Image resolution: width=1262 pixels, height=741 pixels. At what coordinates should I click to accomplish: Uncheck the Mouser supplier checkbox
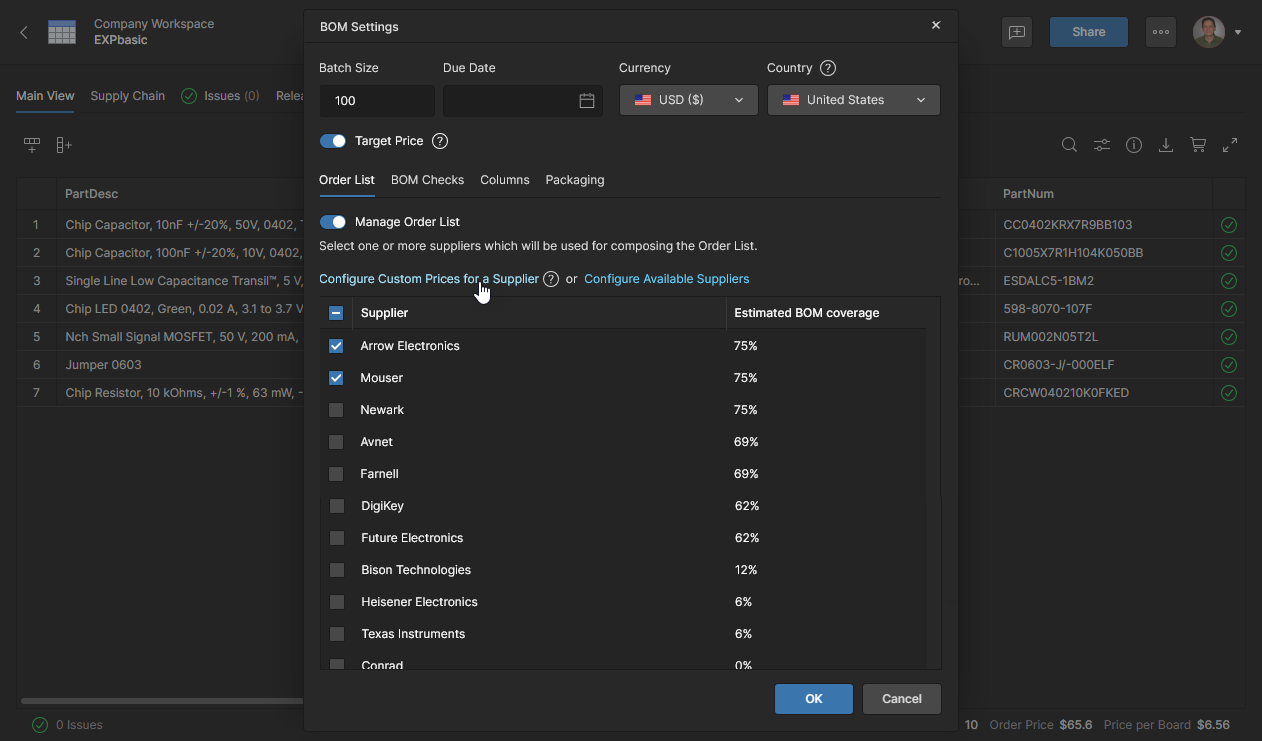[336, 378]
